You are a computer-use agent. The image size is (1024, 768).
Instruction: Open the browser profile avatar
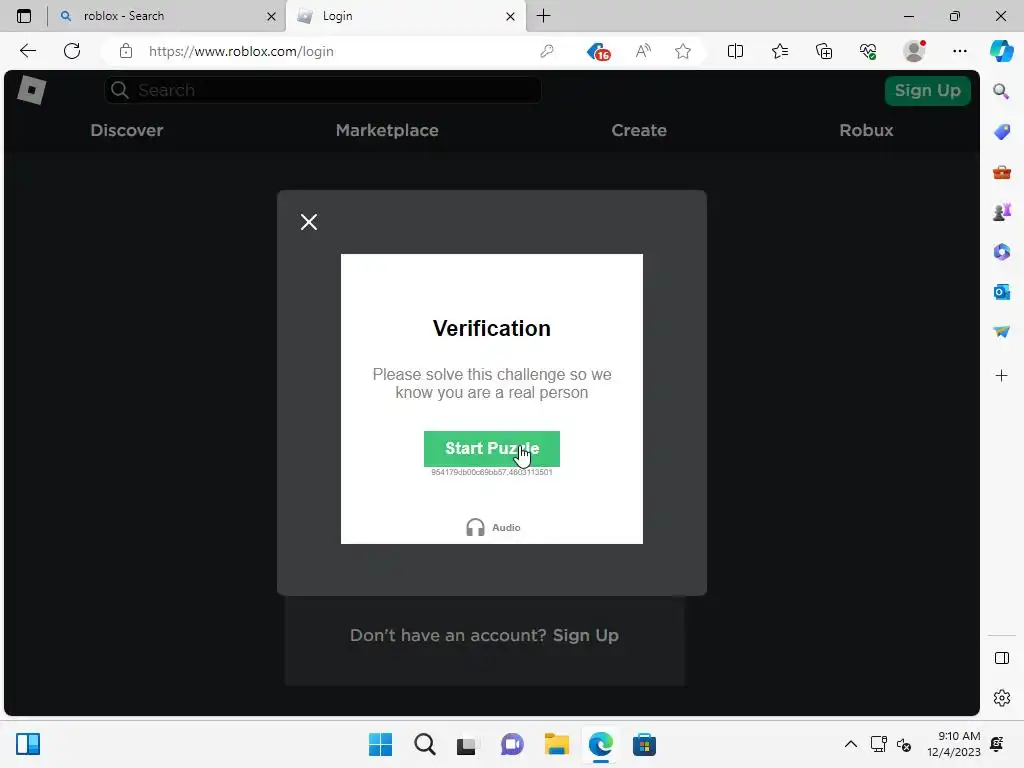pos(914,51)
